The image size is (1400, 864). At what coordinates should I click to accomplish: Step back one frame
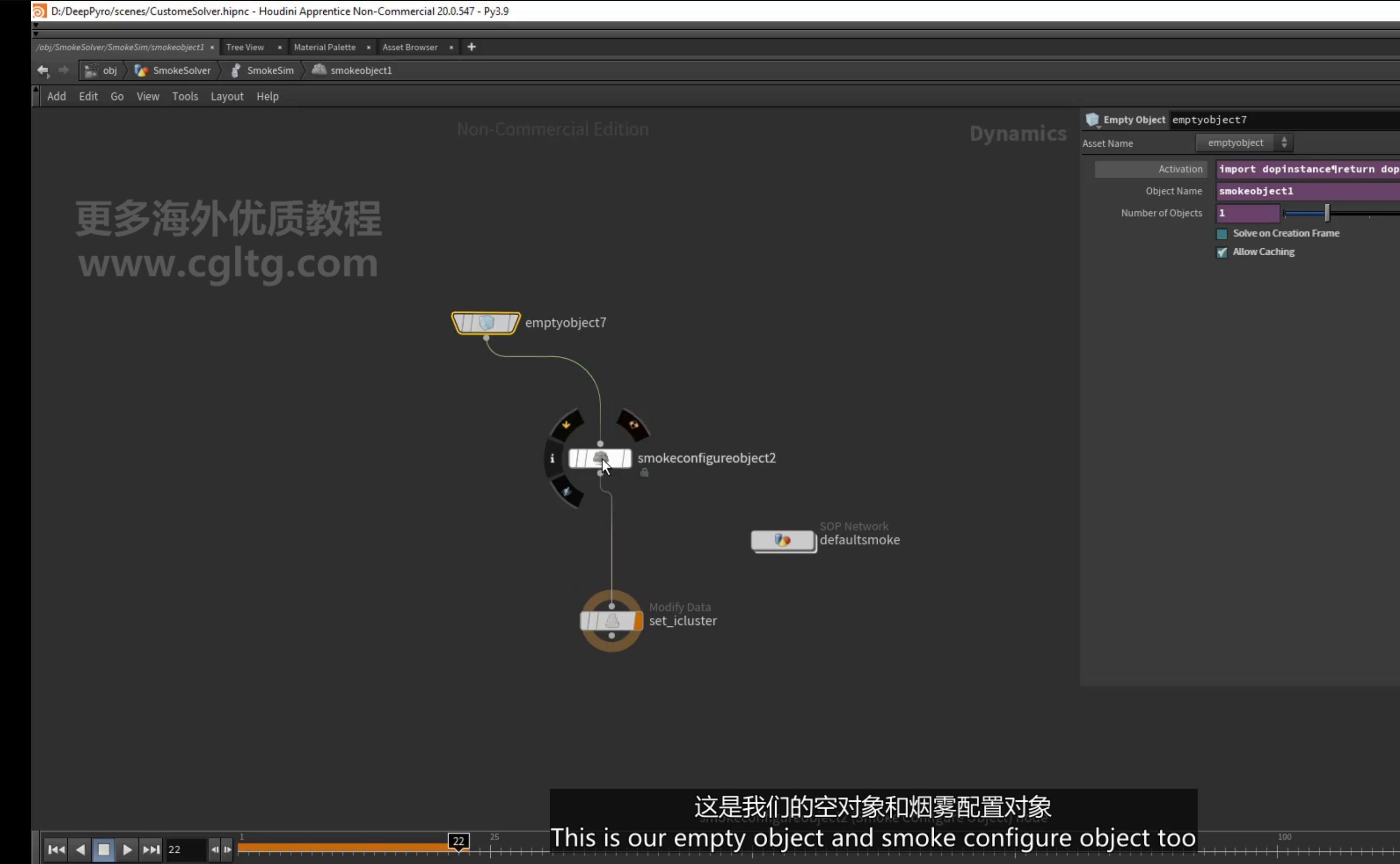(x=215, y=850)
